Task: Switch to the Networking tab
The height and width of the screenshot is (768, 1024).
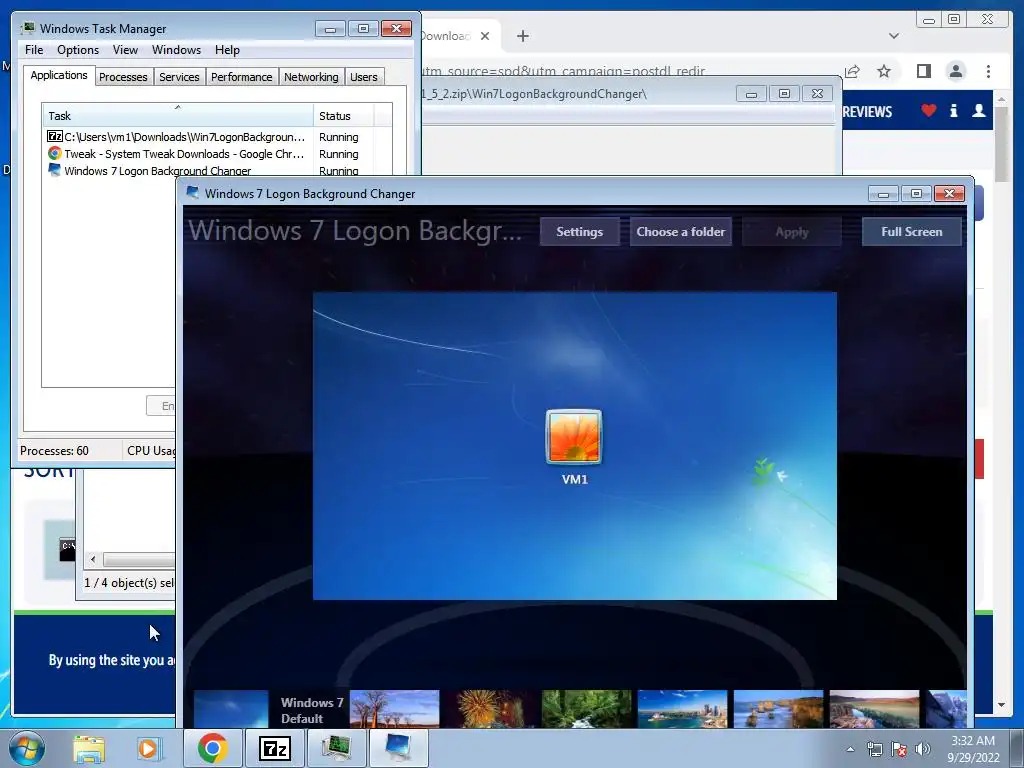Action: (311, 77)
